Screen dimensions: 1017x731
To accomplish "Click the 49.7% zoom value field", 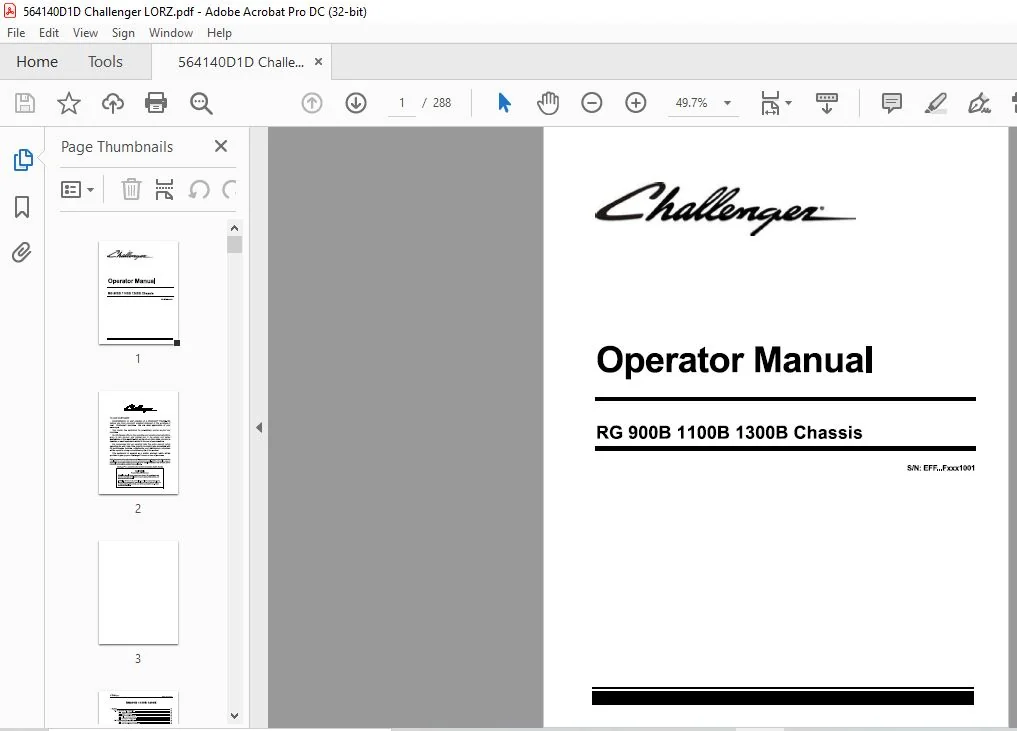I will coord(691,103).
